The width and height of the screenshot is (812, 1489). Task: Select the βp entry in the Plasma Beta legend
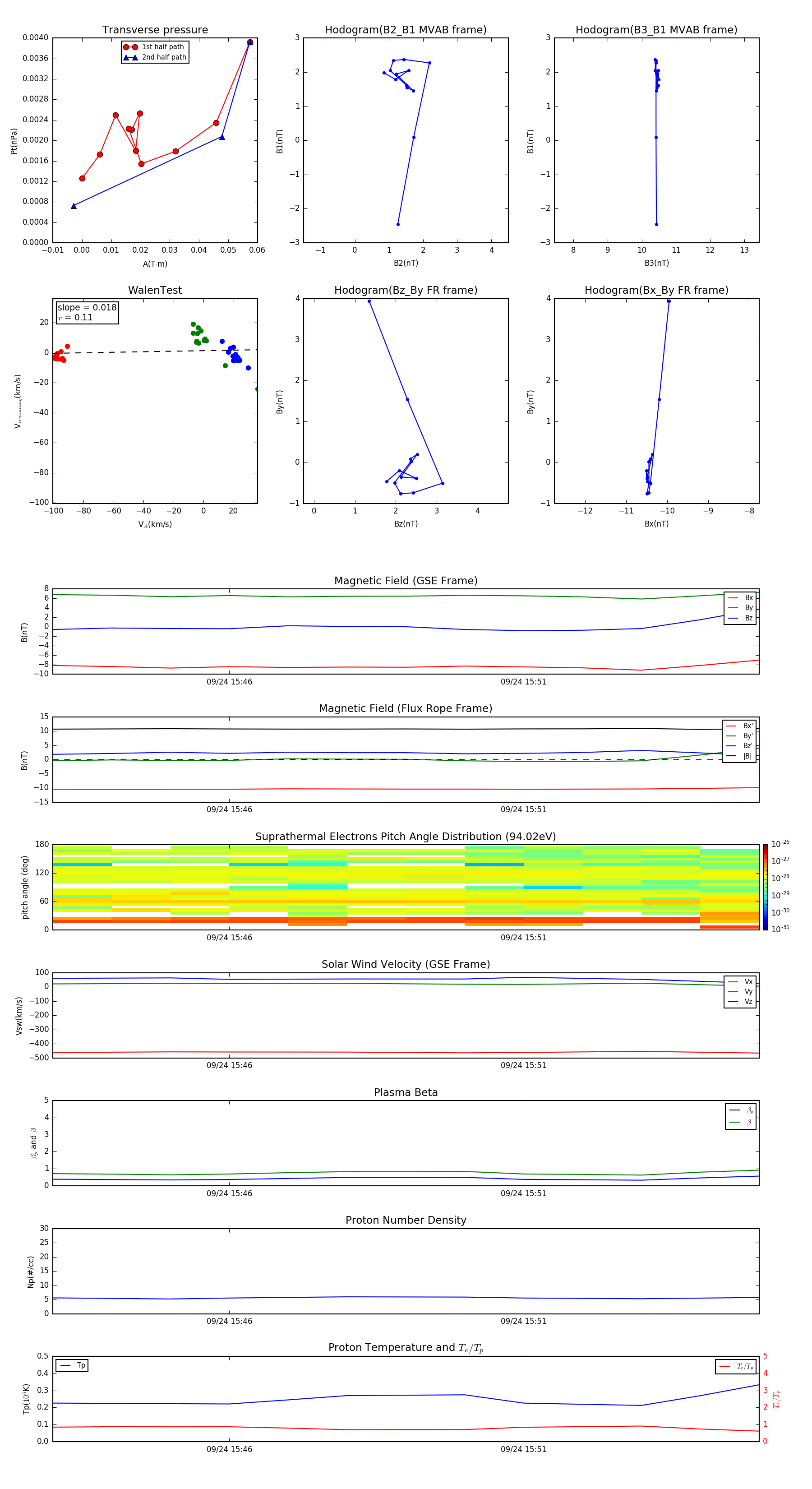pos(741,1110)
